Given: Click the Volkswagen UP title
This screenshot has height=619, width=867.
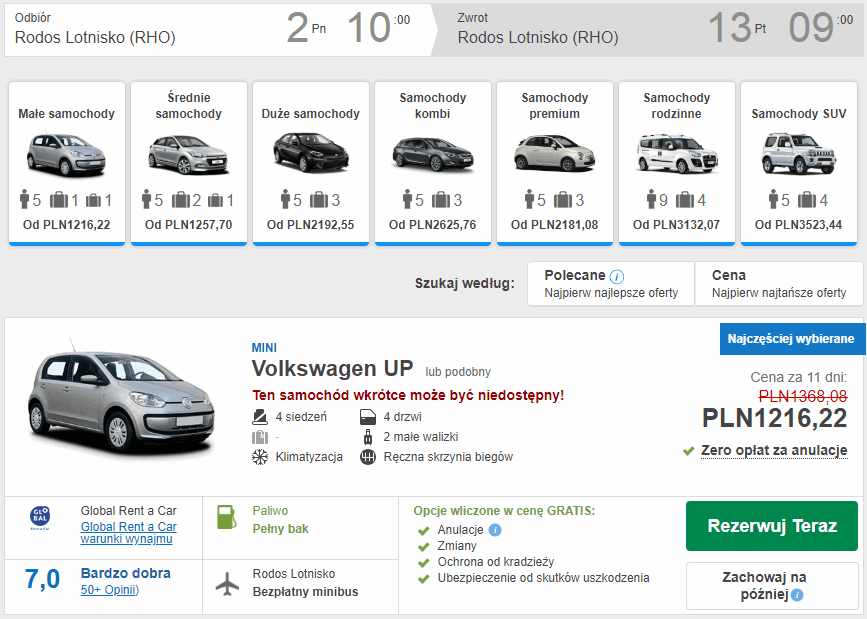Looking at the screenshot, I should [332, 368].
